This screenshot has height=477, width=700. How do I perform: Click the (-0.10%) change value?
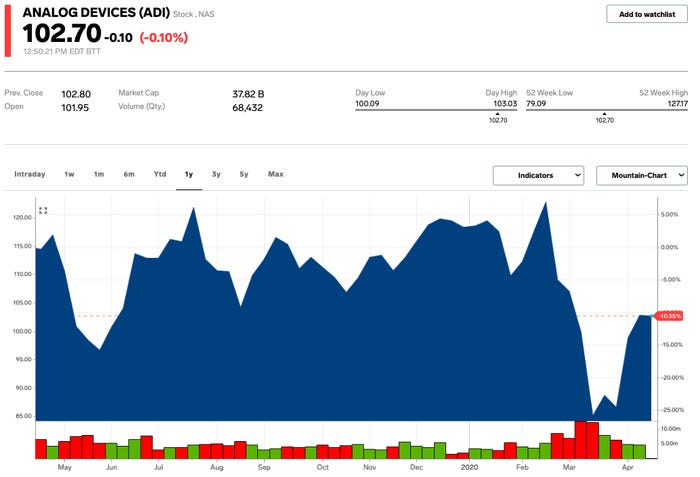tap(164, 38)
